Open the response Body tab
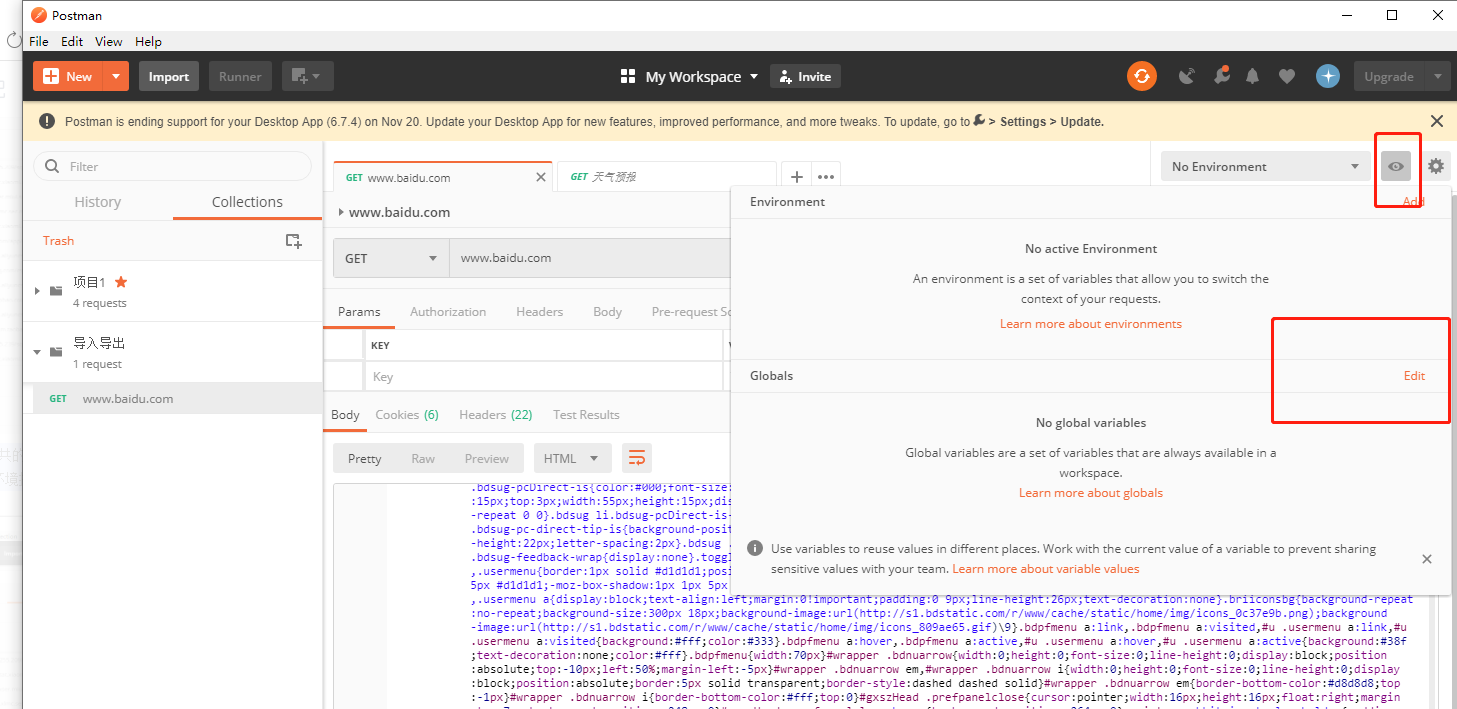The height and width of the screenshot is (709, 1457). (345, 415)
